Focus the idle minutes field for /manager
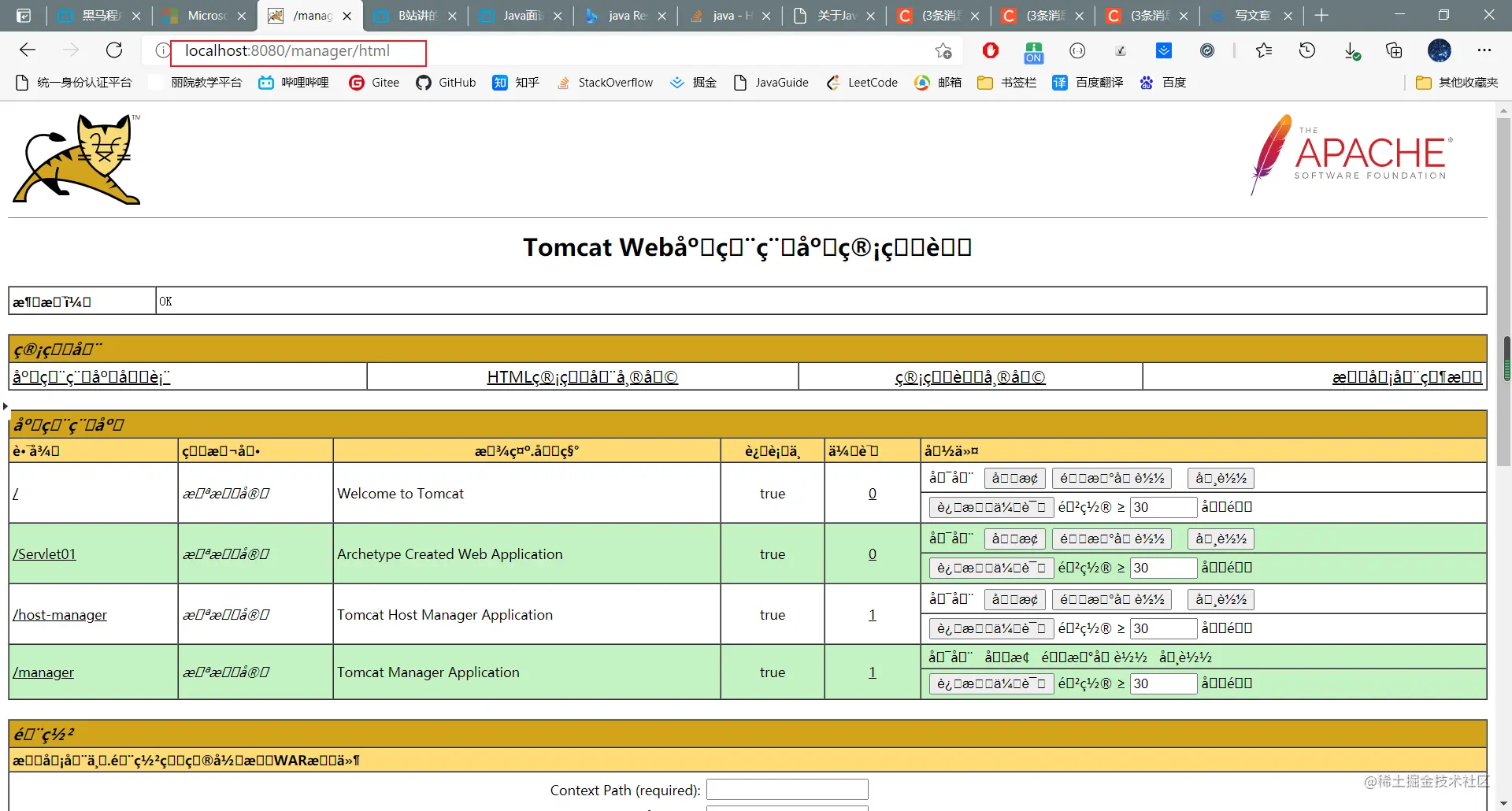The height and width of the screenshot is (811, 1512). [x=1163, y=684]
